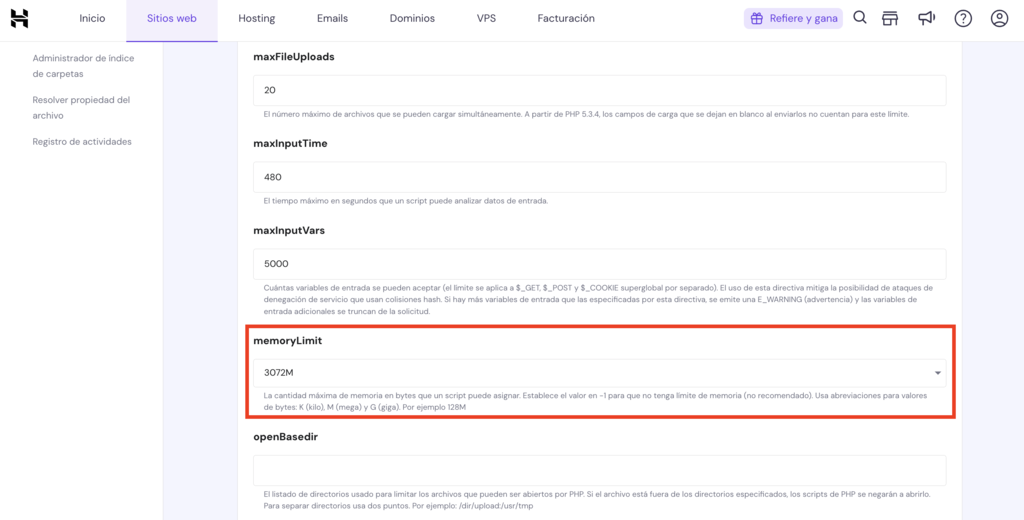Go to the Inicio tab
The height and width of the screenshot is (520, 1024).
pos(92,18)
